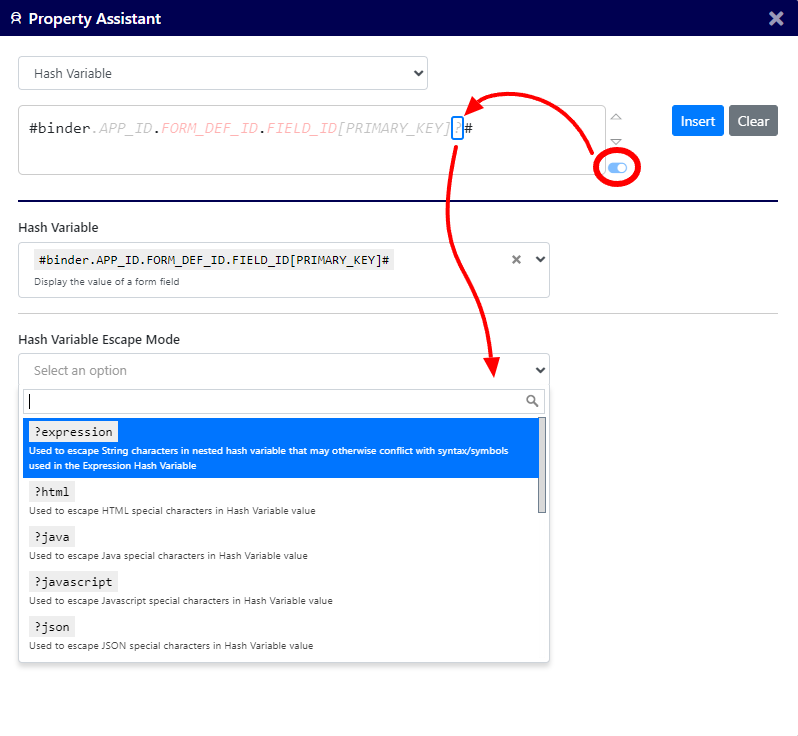Click the down arrow beside the editor
798x736 pixels.
coord(616,141)
